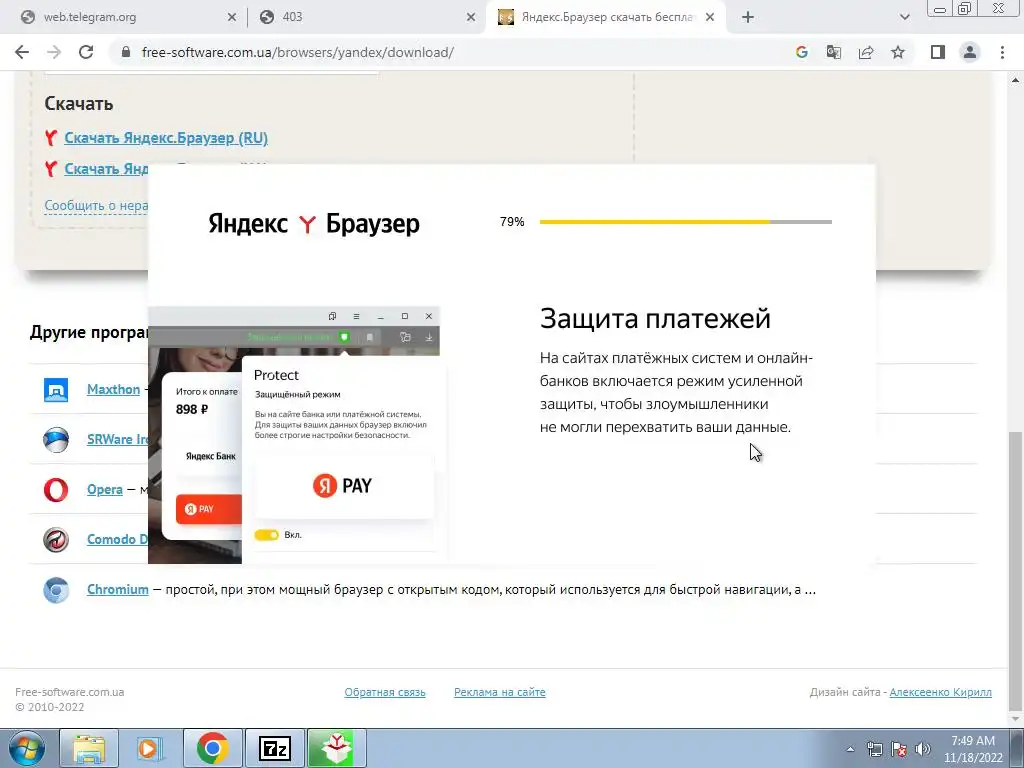
Task: Click the installer progress bar at 79%
Action: click(x=686, y=222)
